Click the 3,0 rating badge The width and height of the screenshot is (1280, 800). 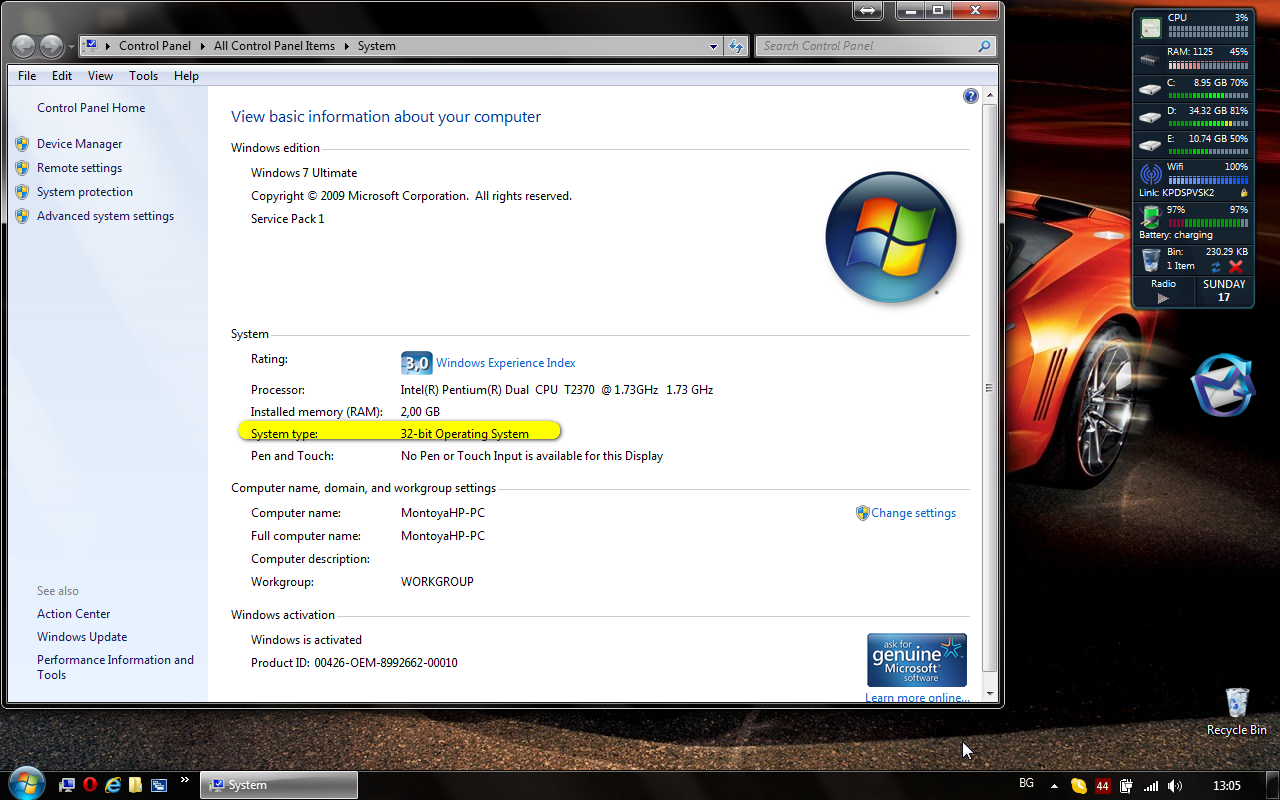(x=416, y=363)
